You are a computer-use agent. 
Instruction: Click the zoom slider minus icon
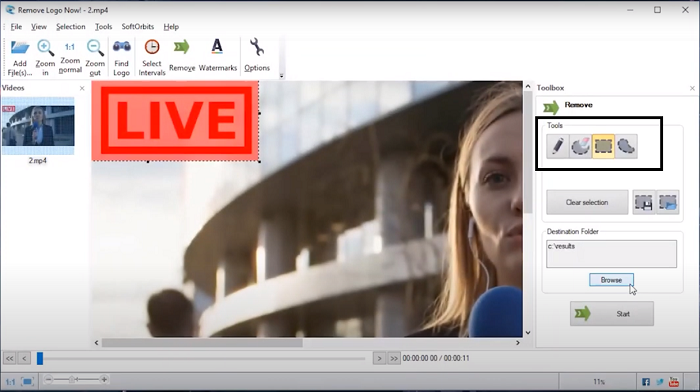pos(49,379)
